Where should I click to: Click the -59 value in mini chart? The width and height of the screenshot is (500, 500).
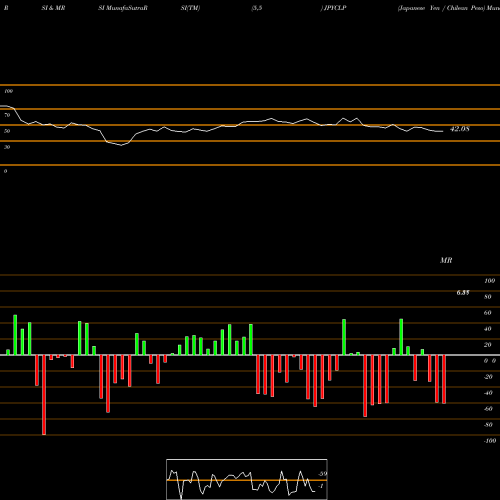pos(322,474)
